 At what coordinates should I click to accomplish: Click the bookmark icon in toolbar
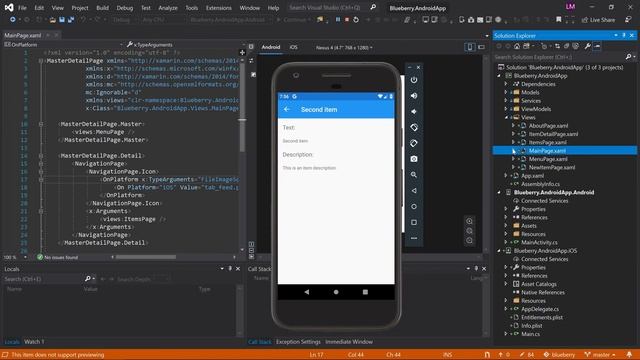coord(558,20)
